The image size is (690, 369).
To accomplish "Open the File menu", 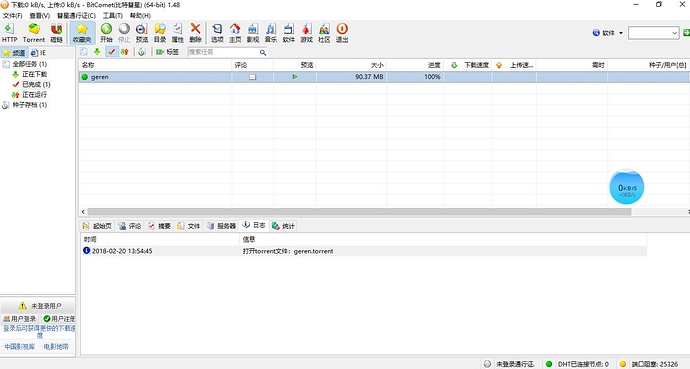I will click(12, 15).
